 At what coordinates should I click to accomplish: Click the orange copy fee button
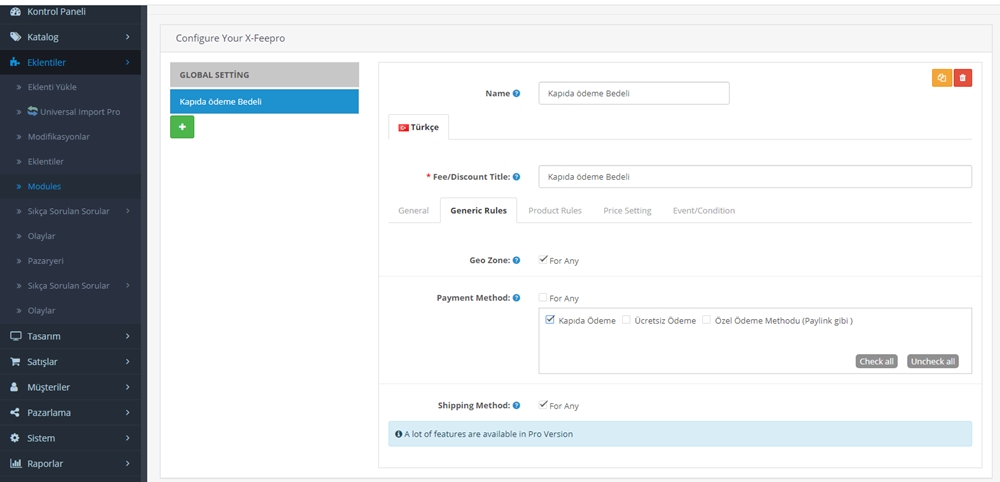[942, 78]
